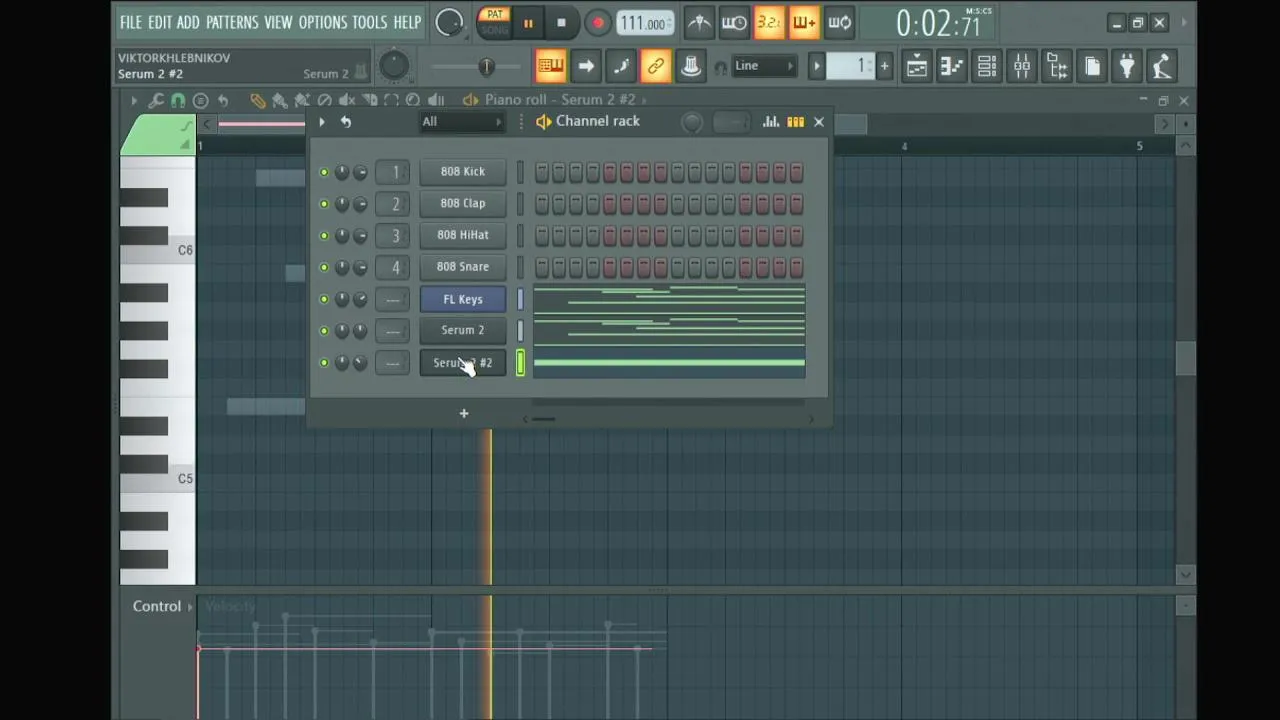The height and width of the screenshot is (720, 1280).
Task: Click the pattern selector arrow
Action: [x=816, y=67]
